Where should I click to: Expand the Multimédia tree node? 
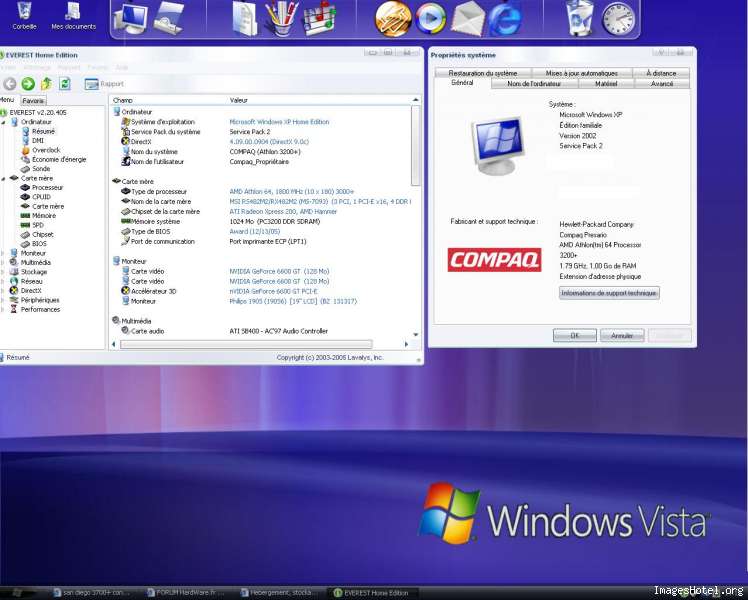pyautogui.click(x=3, y=262)
